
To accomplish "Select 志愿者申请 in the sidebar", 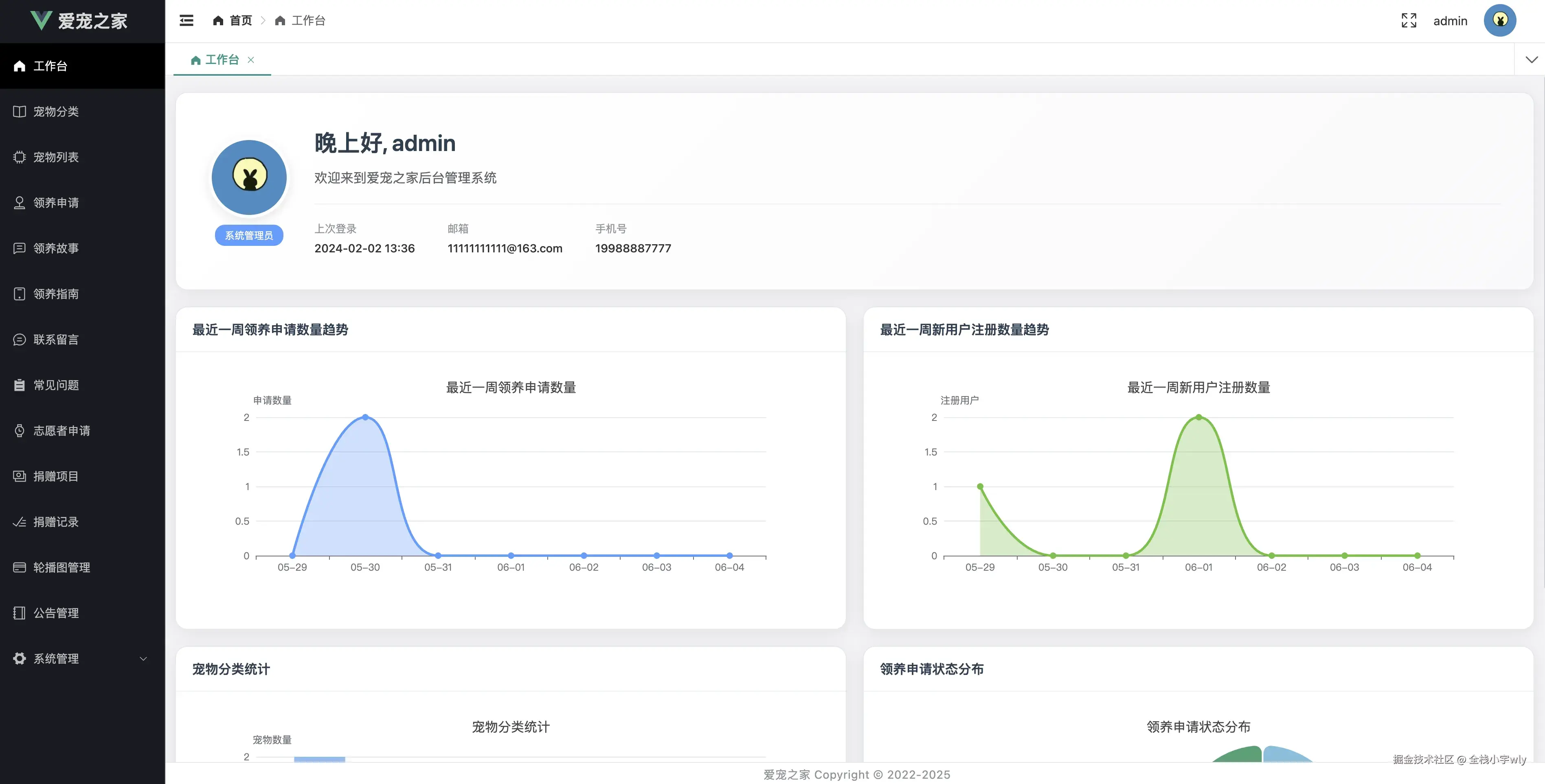I will click(x=61, y=430).
